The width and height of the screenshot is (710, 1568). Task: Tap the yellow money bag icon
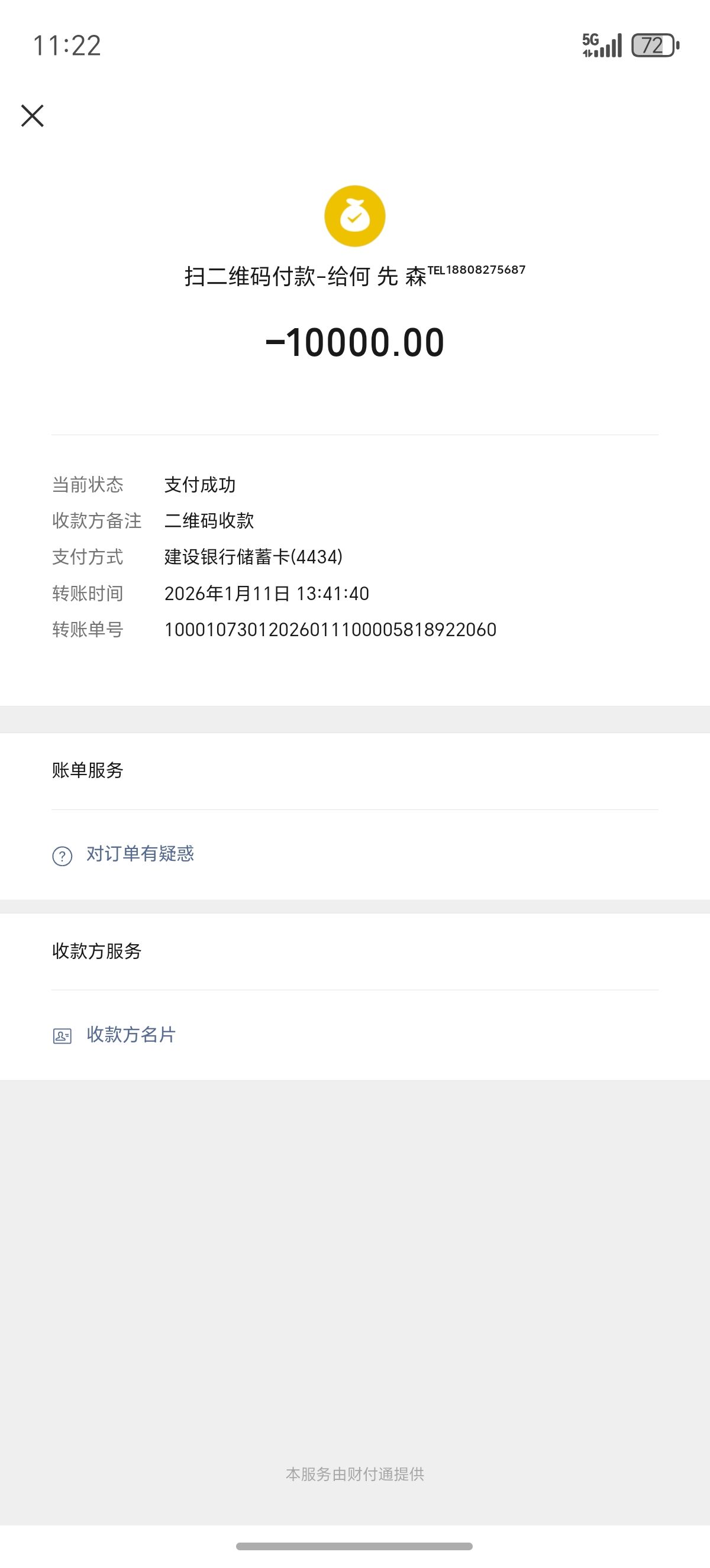pyautogui.click(x=354, y=216)
